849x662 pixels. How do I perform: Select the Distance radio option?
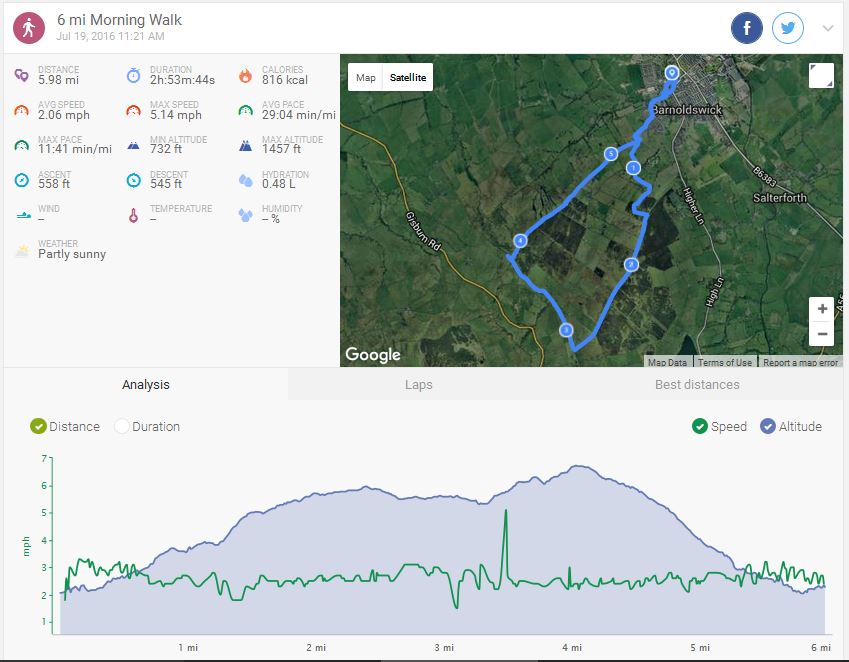click(x=39, y=426)
